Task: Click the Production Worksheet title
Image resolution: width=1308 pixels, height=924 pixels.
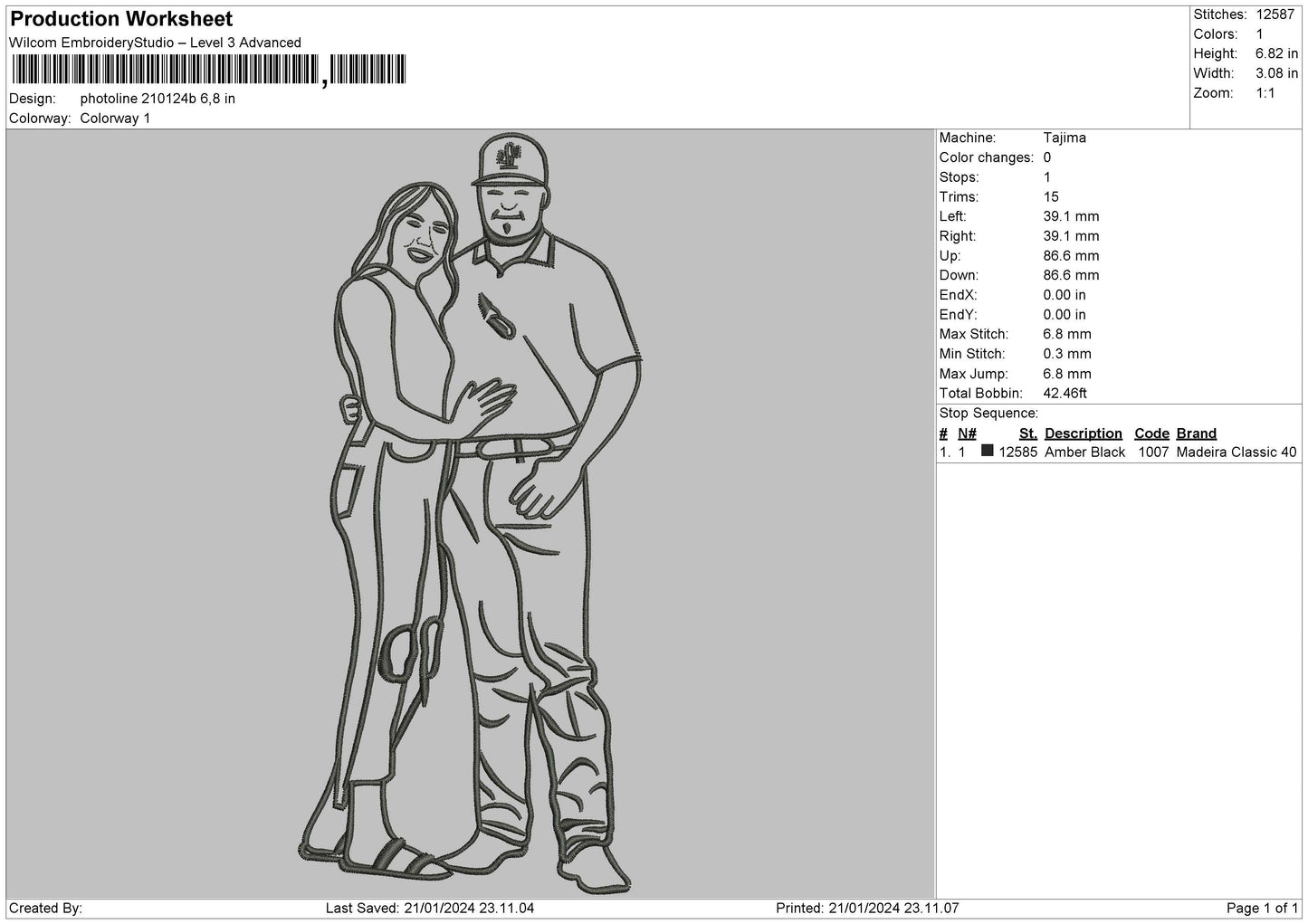Action: coord(121,19)
